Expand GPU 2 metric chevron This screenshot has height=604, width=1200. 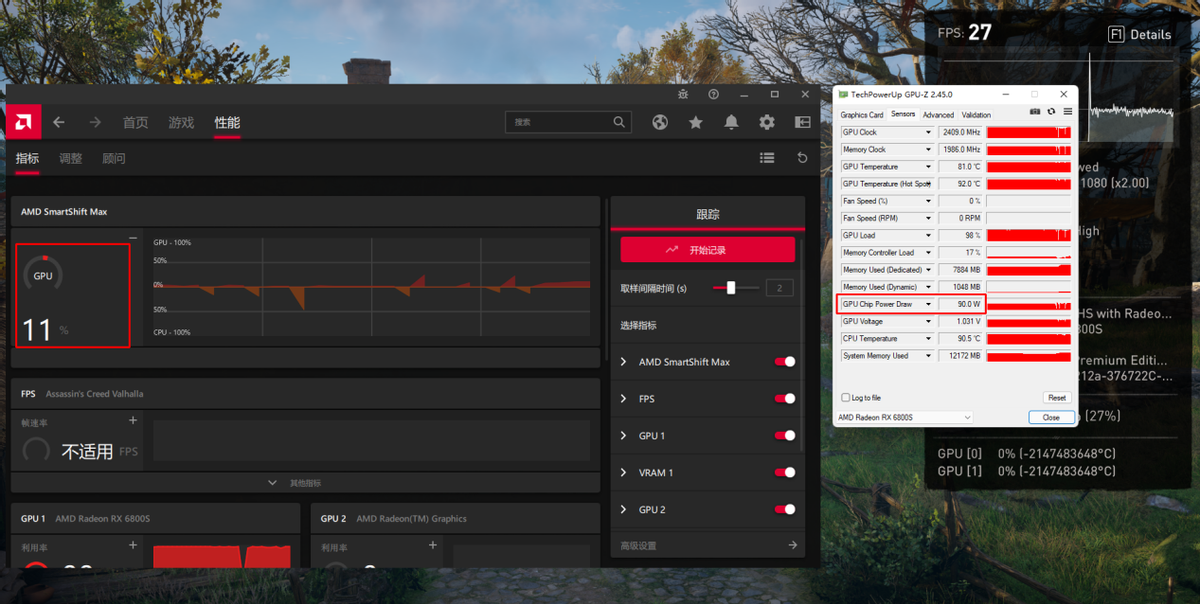point(624,510)
